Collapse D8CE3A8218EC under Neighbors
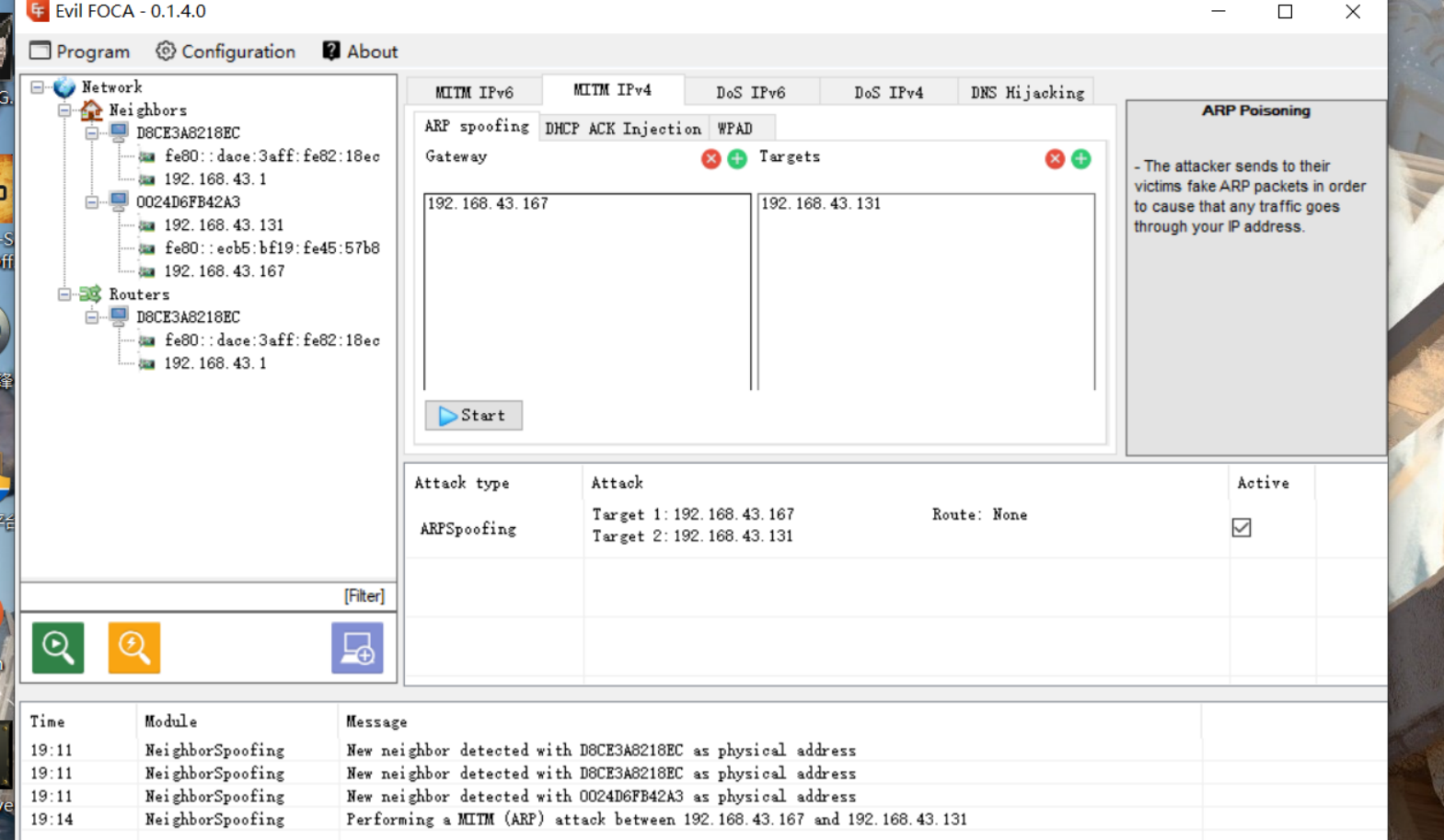This screenshot has height=840, width=1444. pos(92,133)
